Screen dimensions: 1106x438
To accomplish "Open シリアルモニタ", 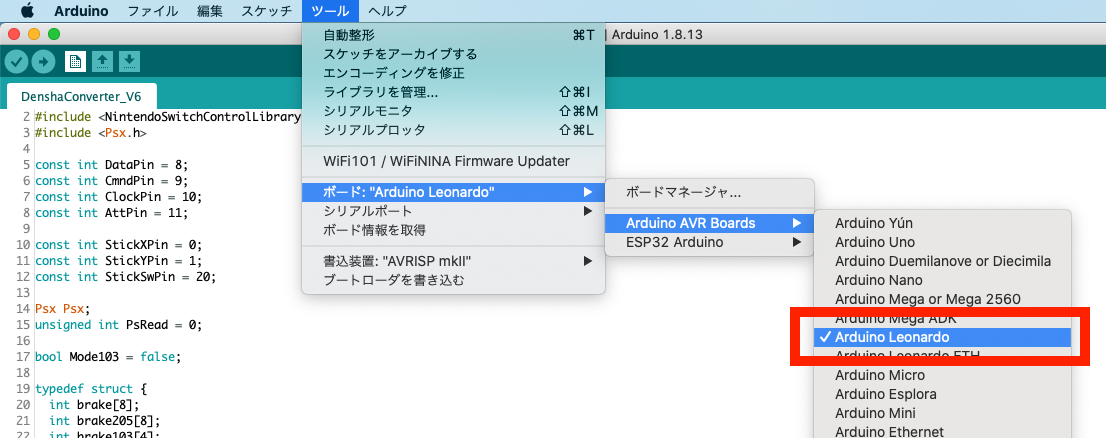I will (453, 111).
